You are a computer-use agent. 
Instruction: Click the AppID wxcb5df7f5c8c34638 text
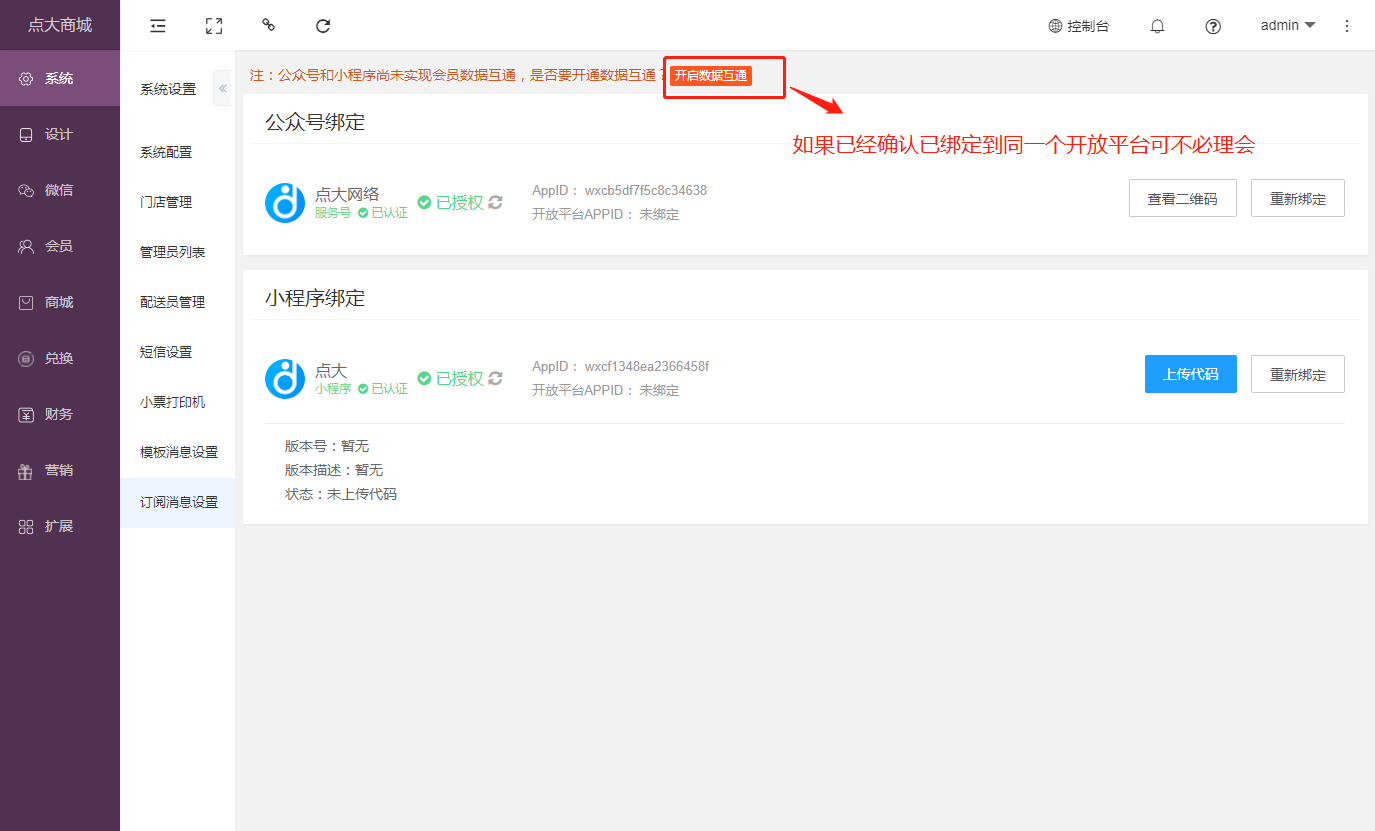pos(620,190)
